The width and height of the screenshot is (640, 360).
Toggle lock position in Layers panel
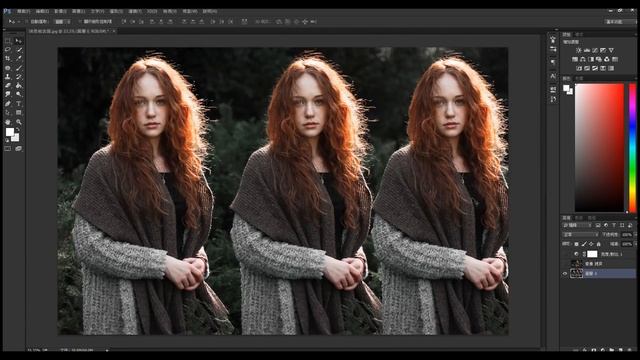tap(591, 244)
